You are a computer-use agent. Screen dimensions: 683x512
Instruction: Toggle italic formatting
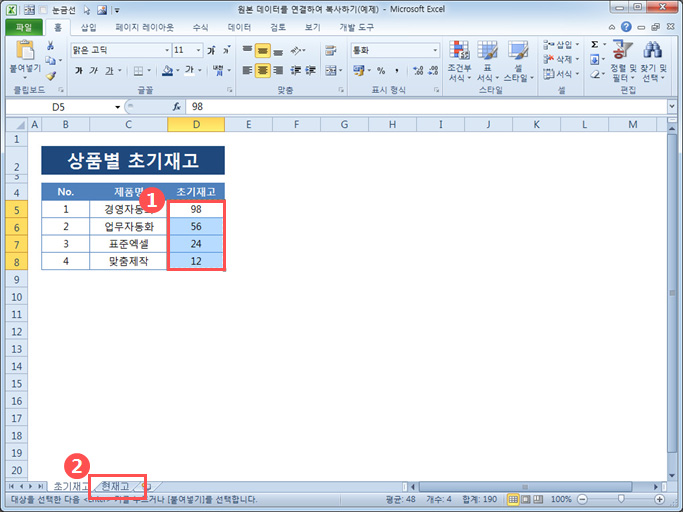93,70
